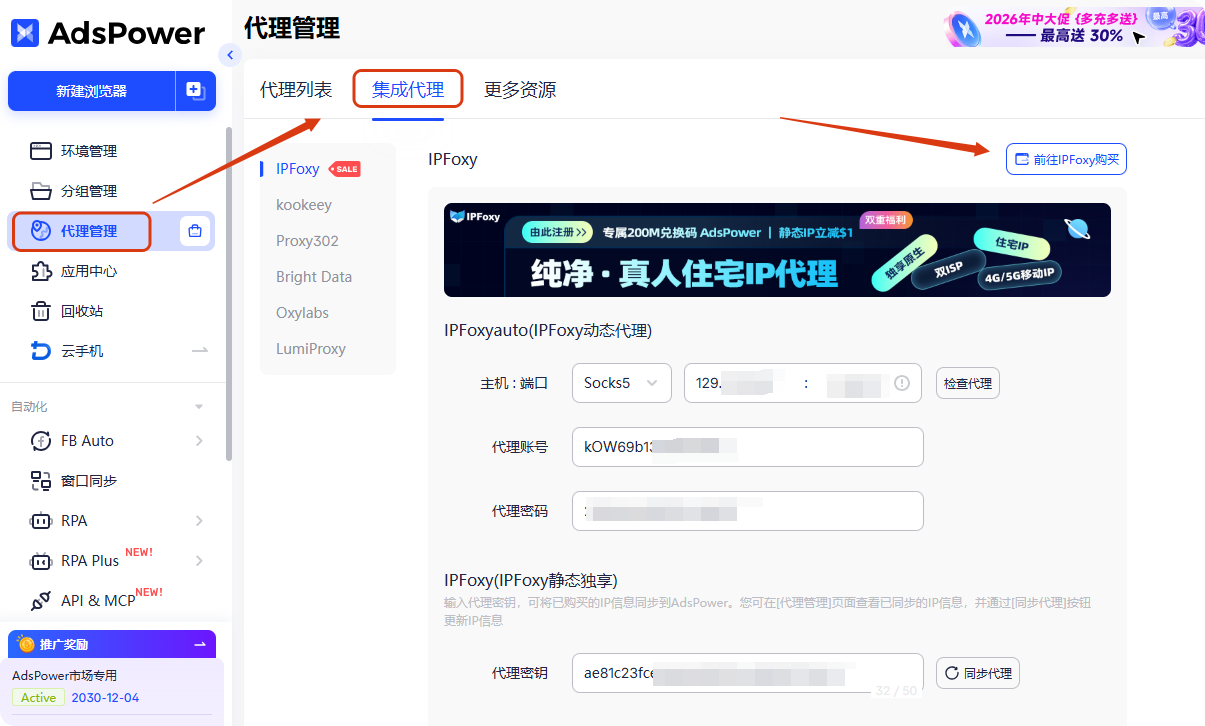Open the Socks5 protocol dropdown
This screenshot has height=726, width=1205.
click(x=621, y=383)
